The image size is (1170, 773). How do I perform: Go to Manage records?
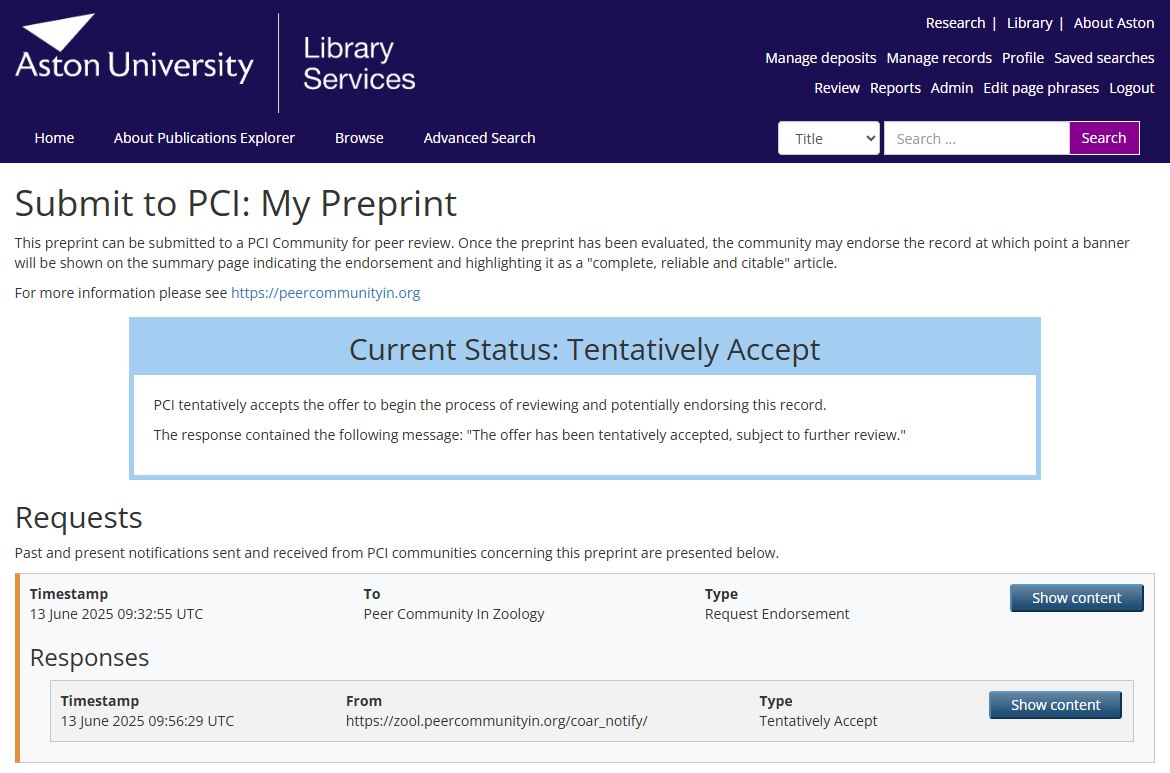click(939, 58)
